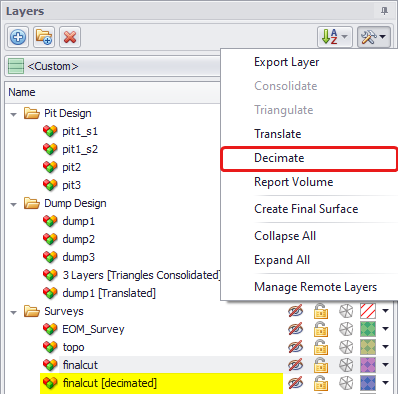This screenshot has height=394, width=398.
Task: Click the Add new layer plus icon
Action: pyautogui.click(x=18, y=37)
